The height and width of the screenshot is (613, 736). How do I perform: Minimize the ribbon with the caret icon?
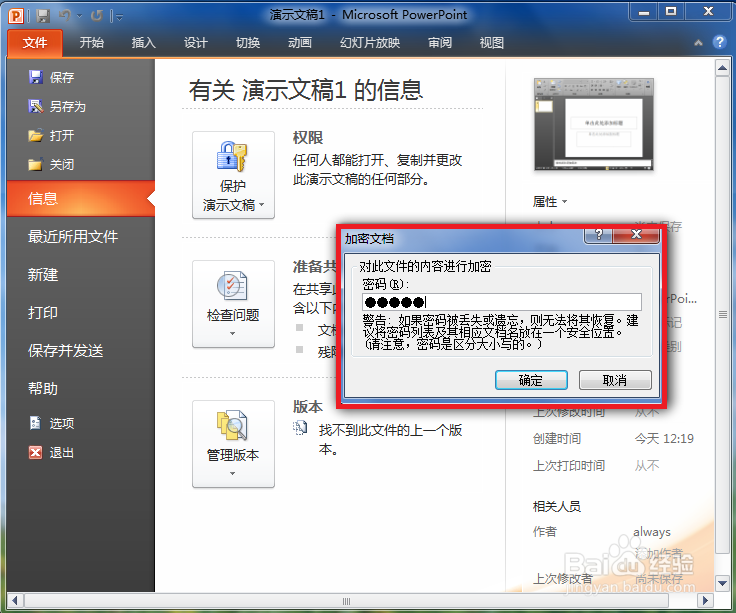tap(698, 43)
